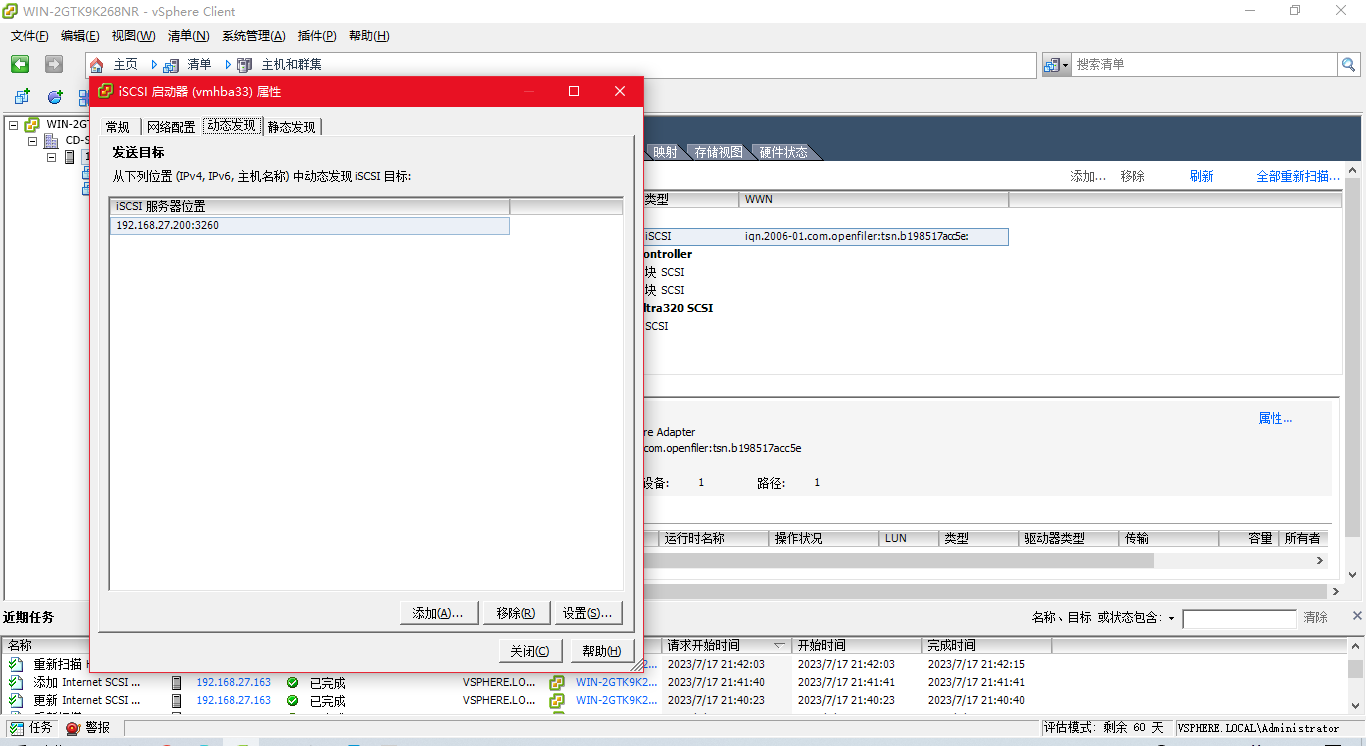Switch to the 网络配置 tab
Screen dimensions: 1366x746
click(171, 127)
